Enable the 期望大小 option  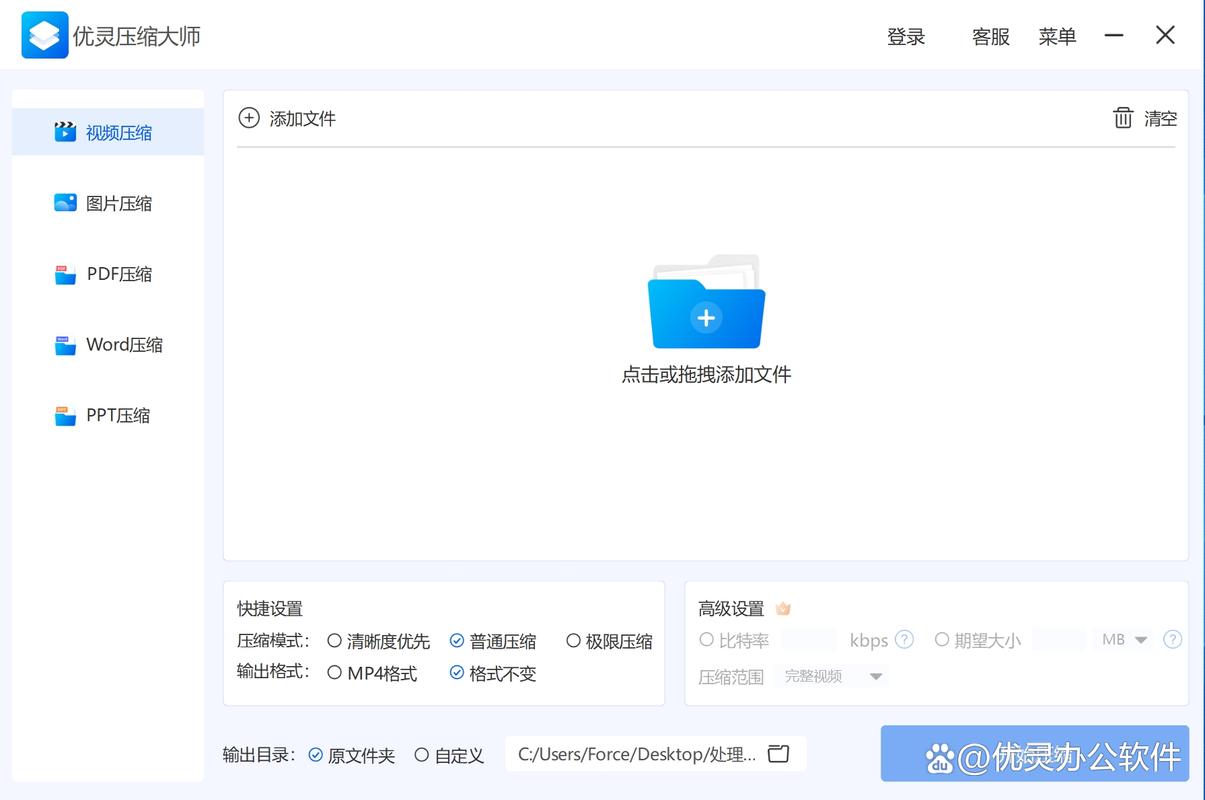pos(943,640)
